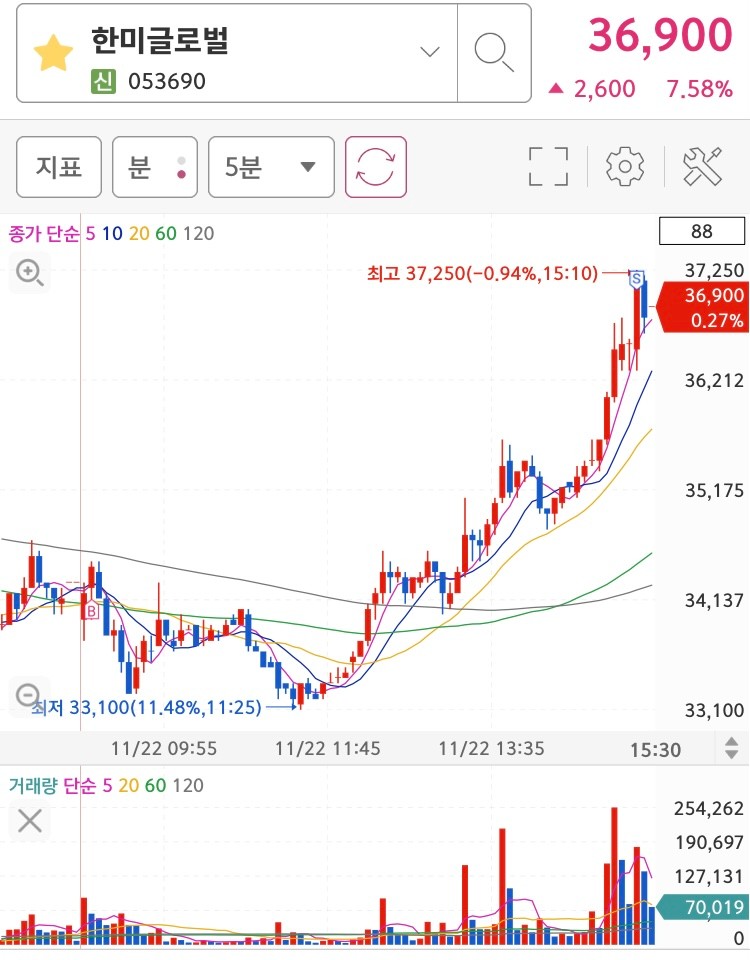This screenshot has height=960, width=750.
Task: Zoom out the chart with minus magnifier
Action: click(29, 696)
